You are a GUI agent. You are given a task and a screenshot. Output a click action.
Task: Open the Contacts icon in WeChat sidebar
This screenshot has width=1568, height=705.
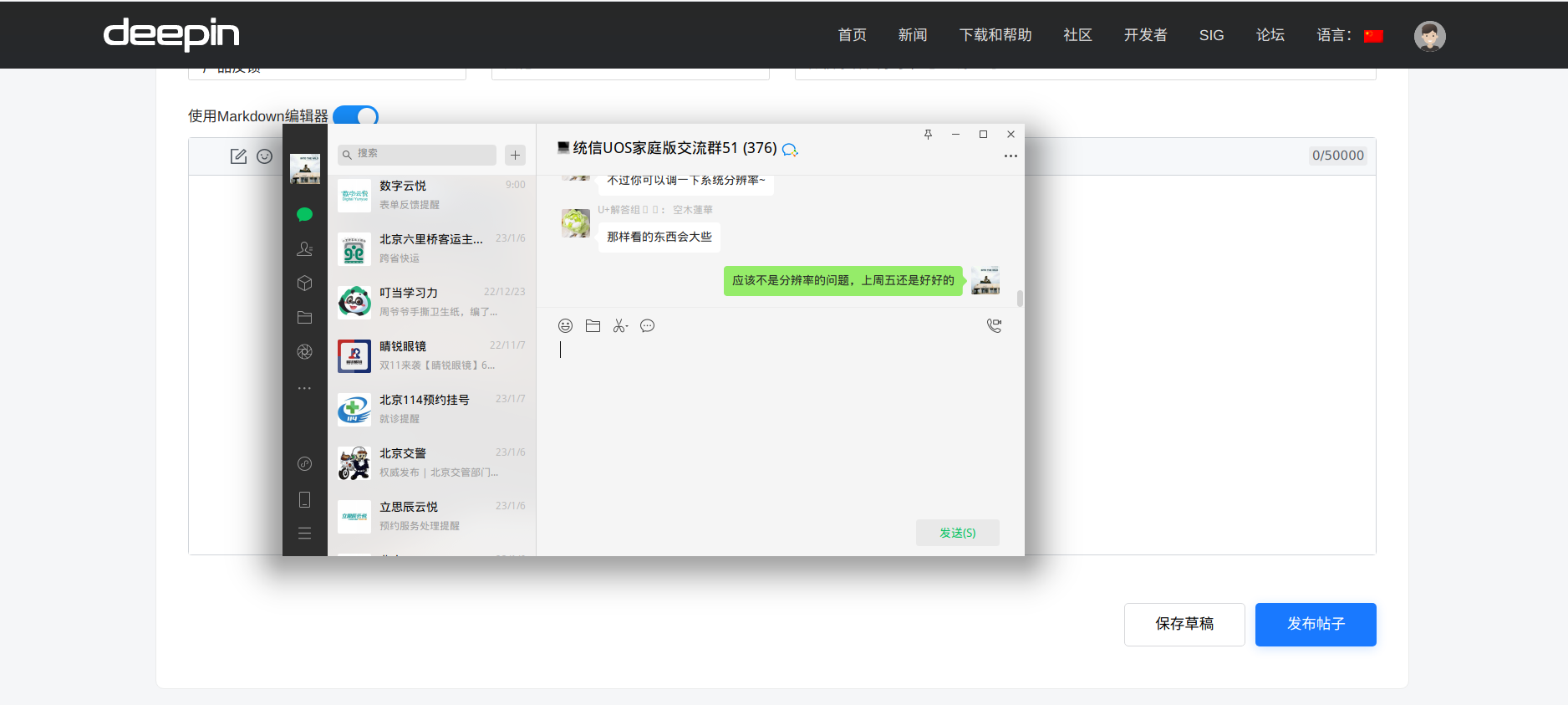(304, 249)
